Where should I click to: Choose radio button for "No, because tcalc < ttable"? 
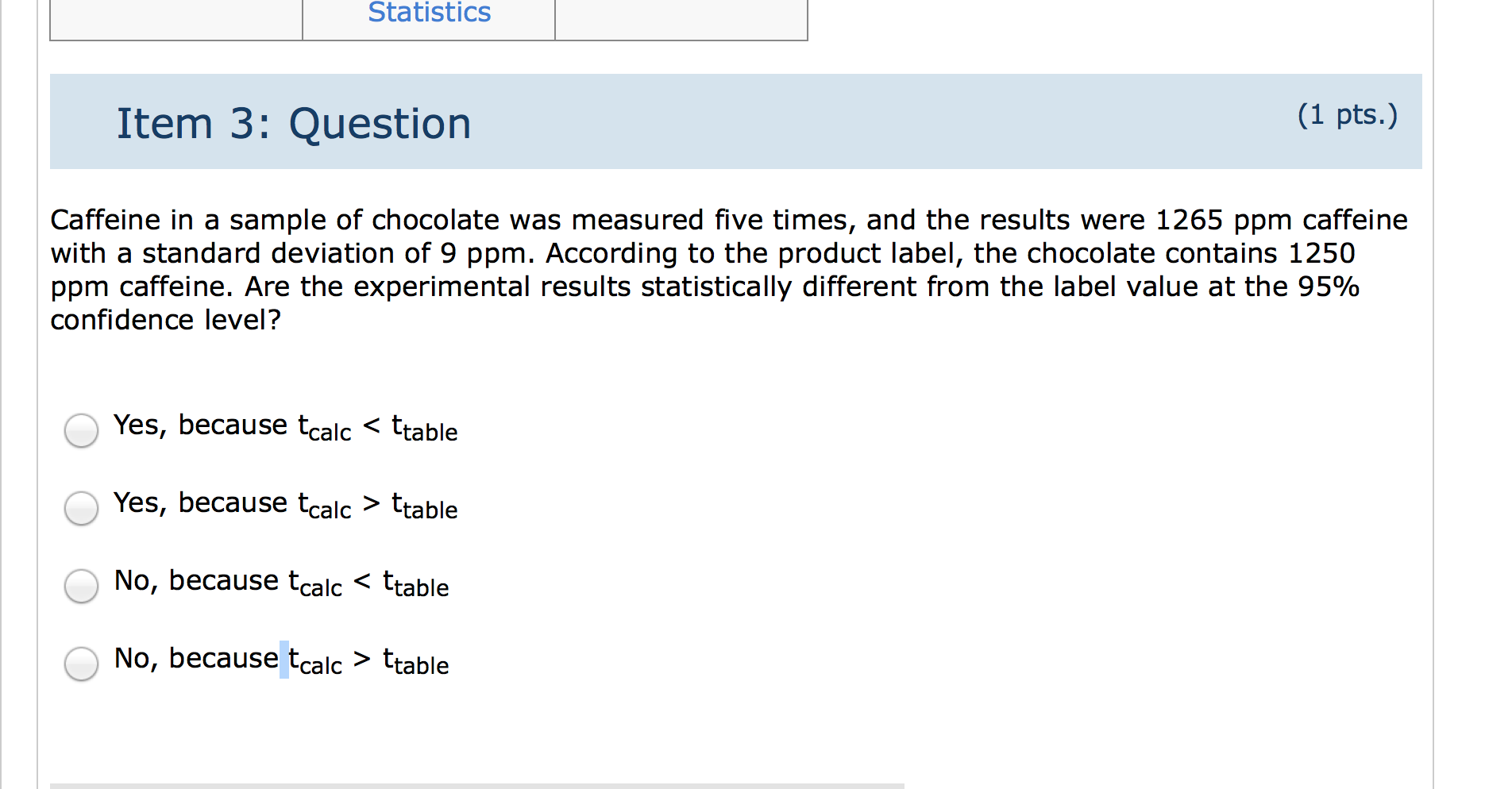(81, 586)
